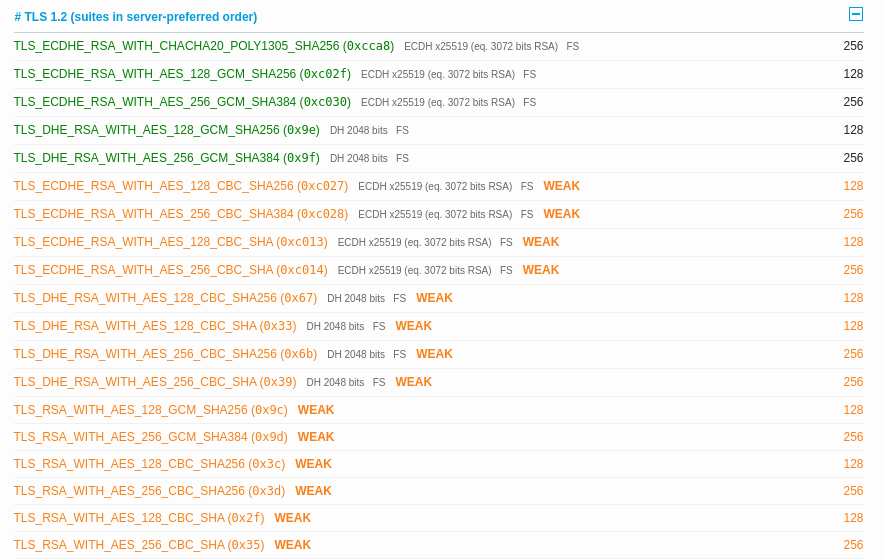Click the 256 bit value for suite 0x3d
885x559 pixels.
coord(852,491)
